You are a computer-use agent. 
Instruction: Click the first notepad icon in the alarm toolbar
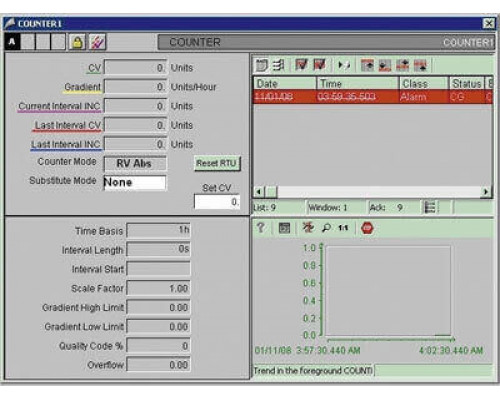point(262,65)
